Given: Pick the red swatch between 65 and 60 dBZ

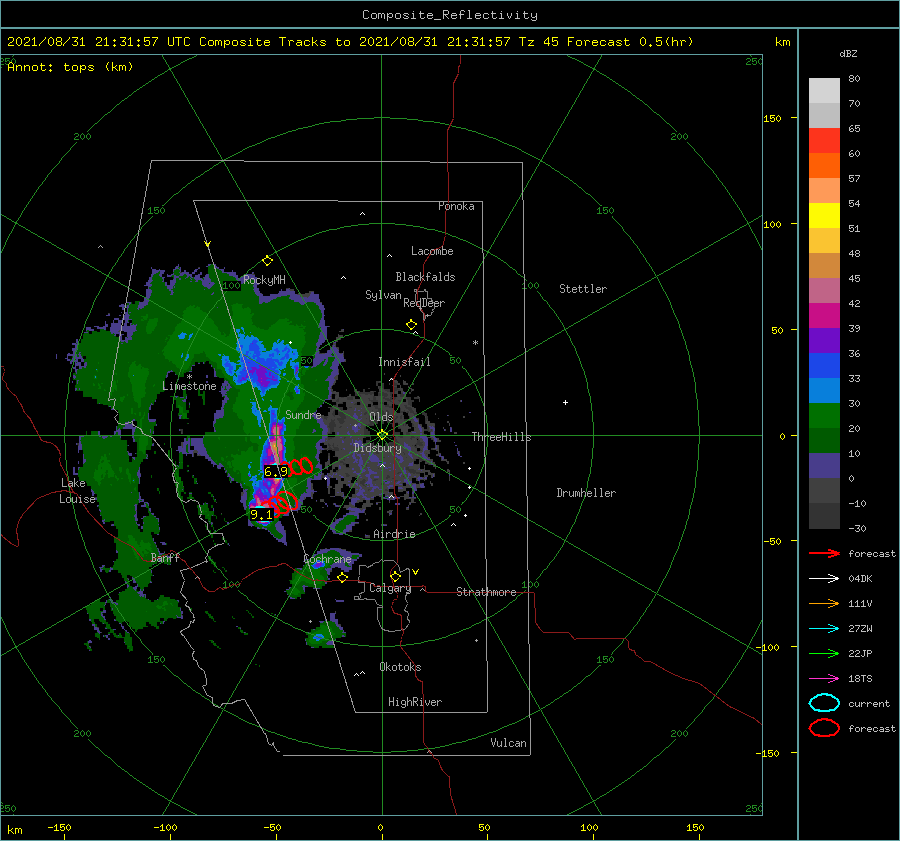Looking at the screenshot, I should 824,141.
